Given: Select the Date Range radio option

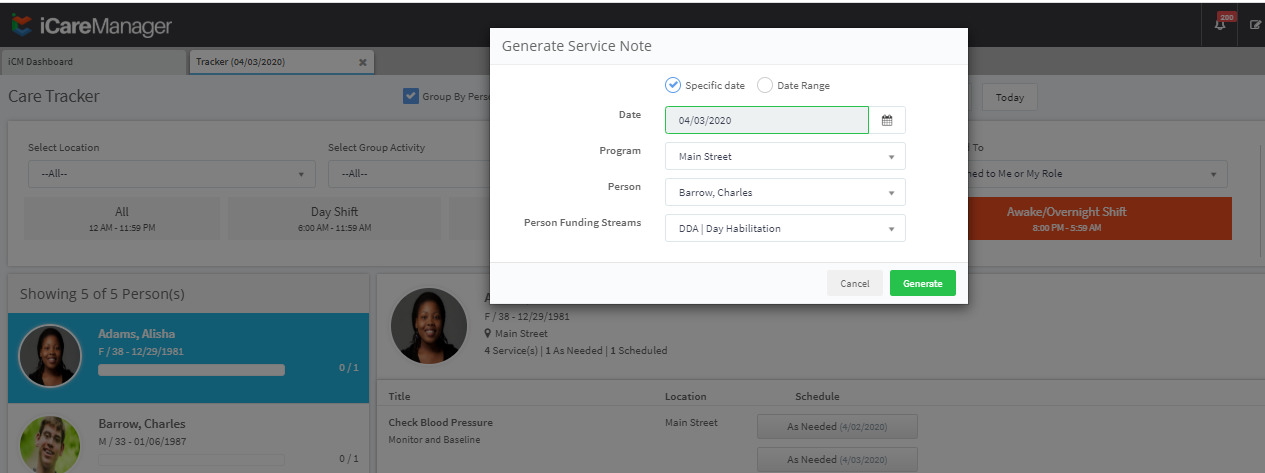Looking at the screenshot, I should click(x=765, y=85).
